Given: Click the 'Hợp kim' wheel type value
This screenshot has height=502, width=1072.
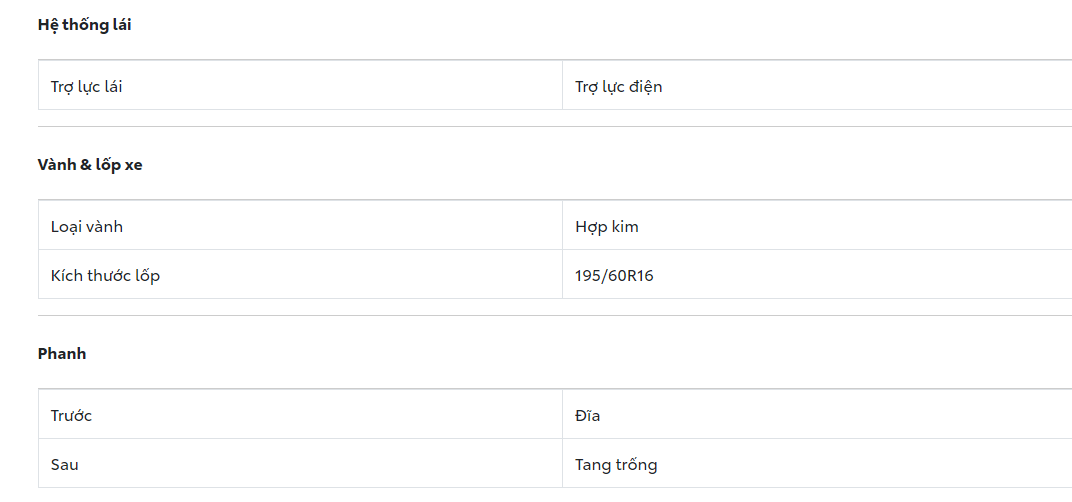Looking at the screenshot, I should point(606,226).
